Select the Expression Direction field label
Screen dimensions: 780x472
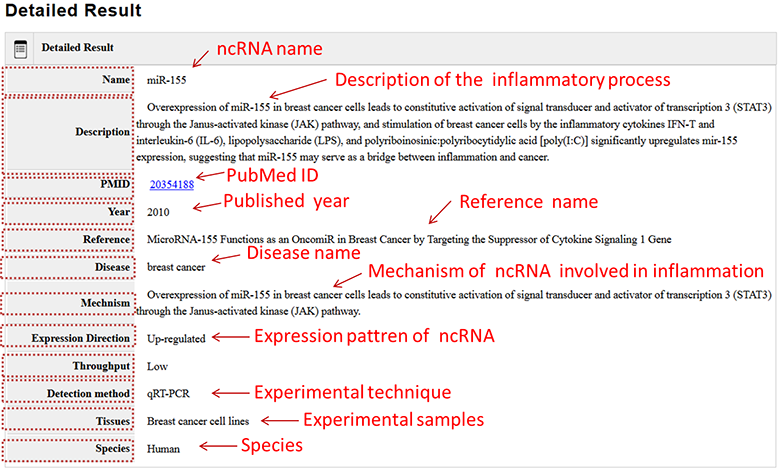click(80, 338)
